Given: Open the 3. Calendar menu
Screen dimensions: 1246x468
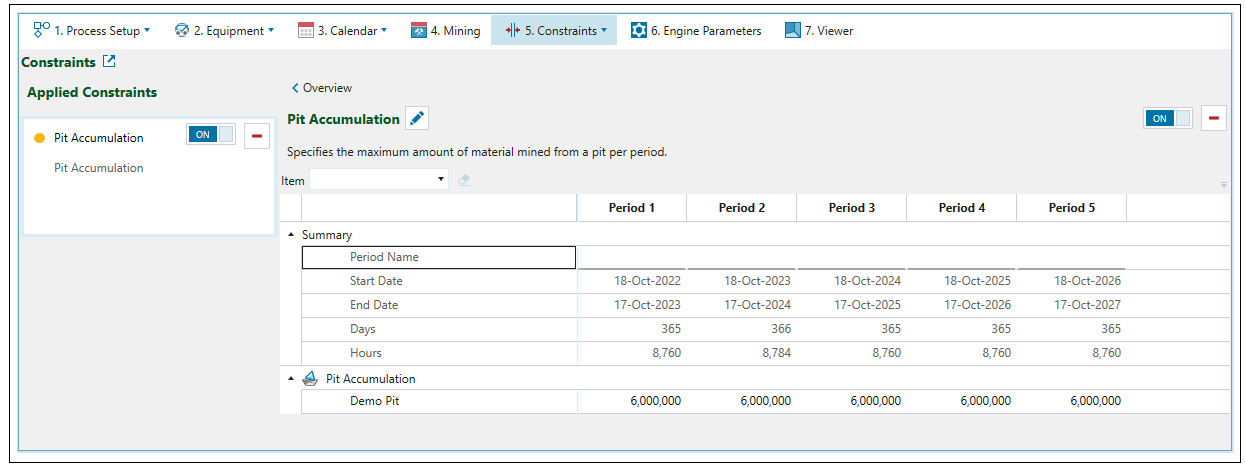Looking at the screenshot, I should click(x=342, y=31).
